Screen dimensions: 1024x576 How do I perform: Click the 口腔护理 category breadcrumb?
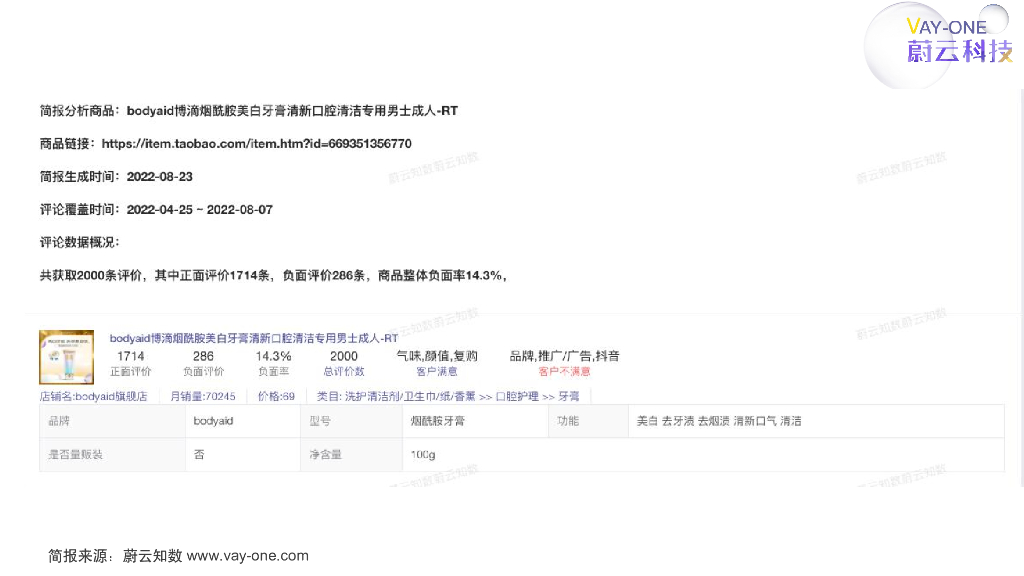point(517,396)
